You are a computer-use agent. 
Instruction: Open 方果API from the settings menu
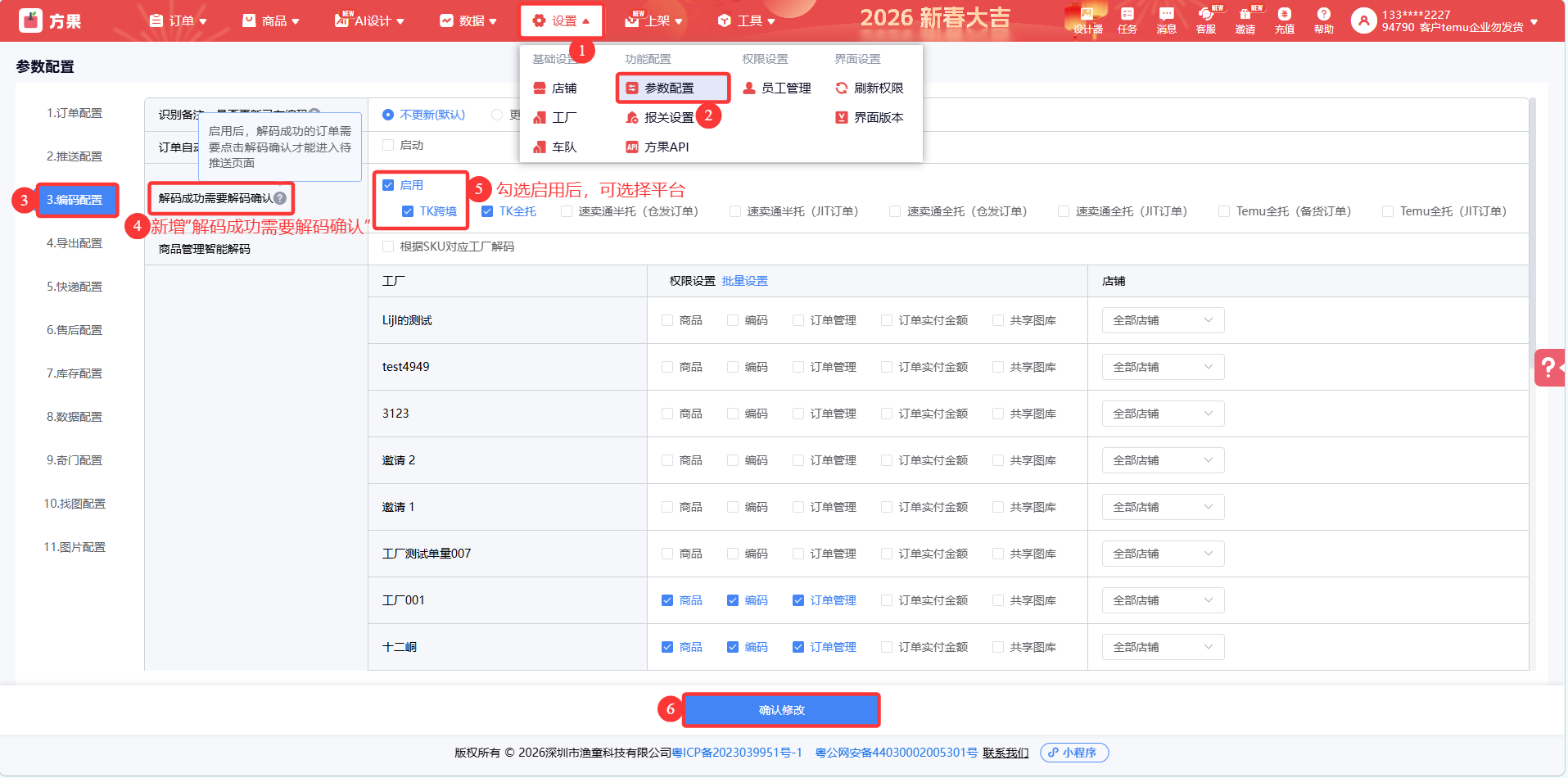657,147
